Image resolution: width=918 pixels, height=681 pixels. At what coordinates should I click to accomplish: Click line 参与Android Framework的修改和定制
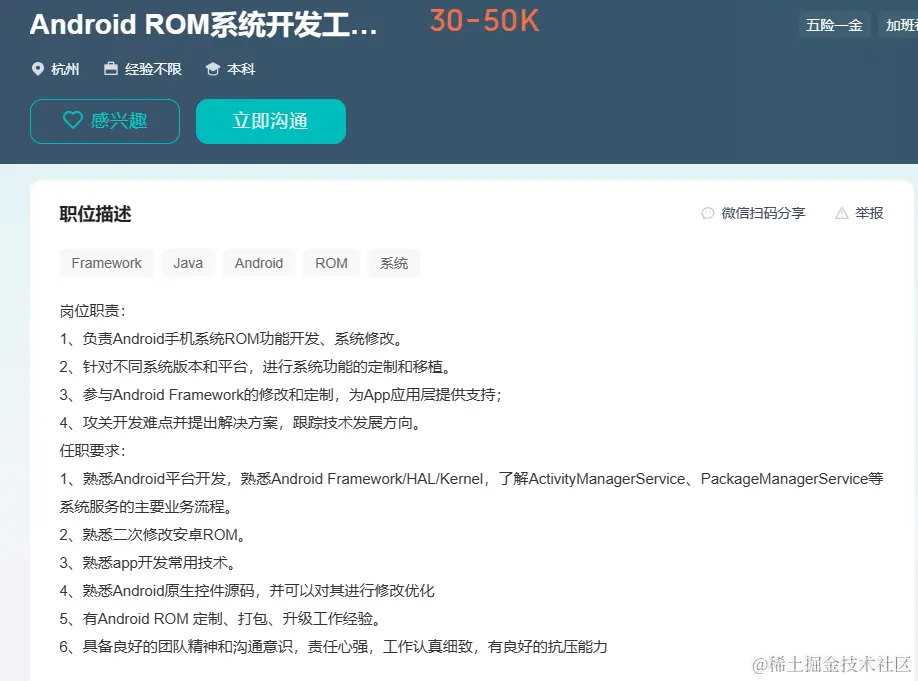pos(281,395)
